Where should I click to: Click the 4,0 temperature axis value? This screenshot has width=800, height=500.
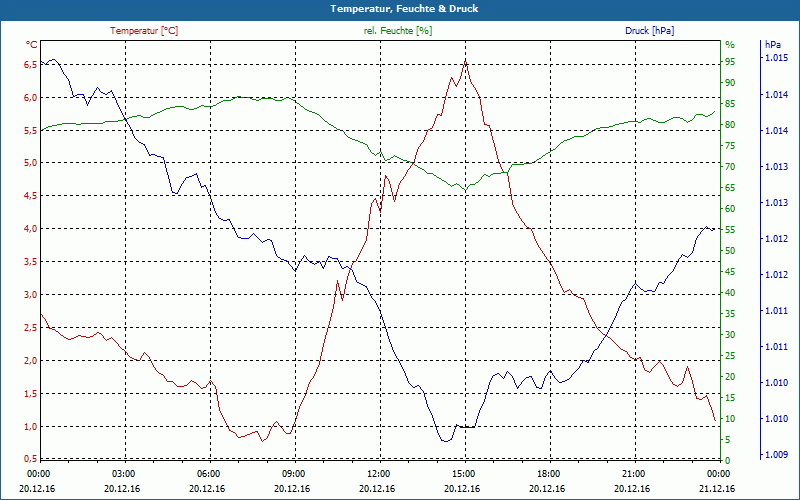pos(32,229)
